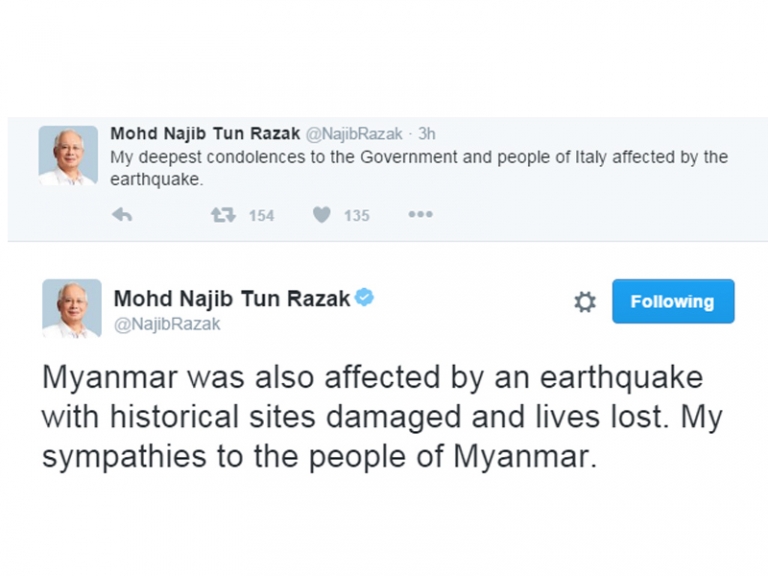Open the larger profile avatar in the bottom tweet
This screenshot has height=576, width=768.
click(71, 308)
